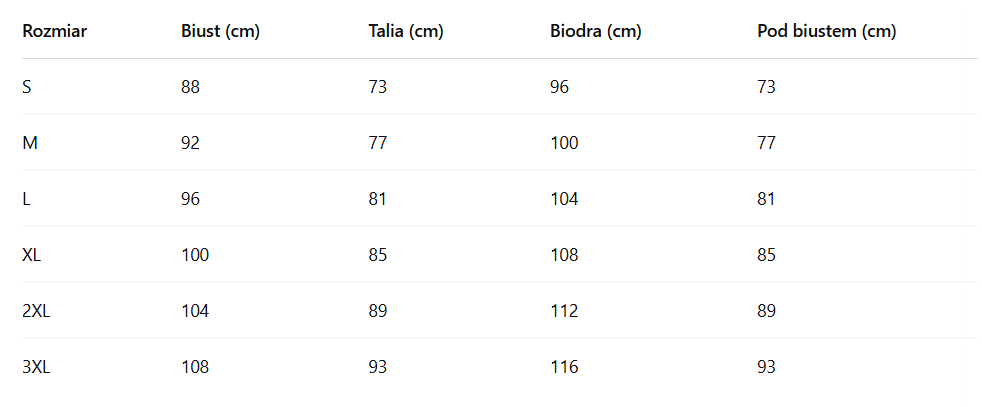Select bust value 92 for size M
Viewport: 982px width, 407px height.
tap(190, 143)
